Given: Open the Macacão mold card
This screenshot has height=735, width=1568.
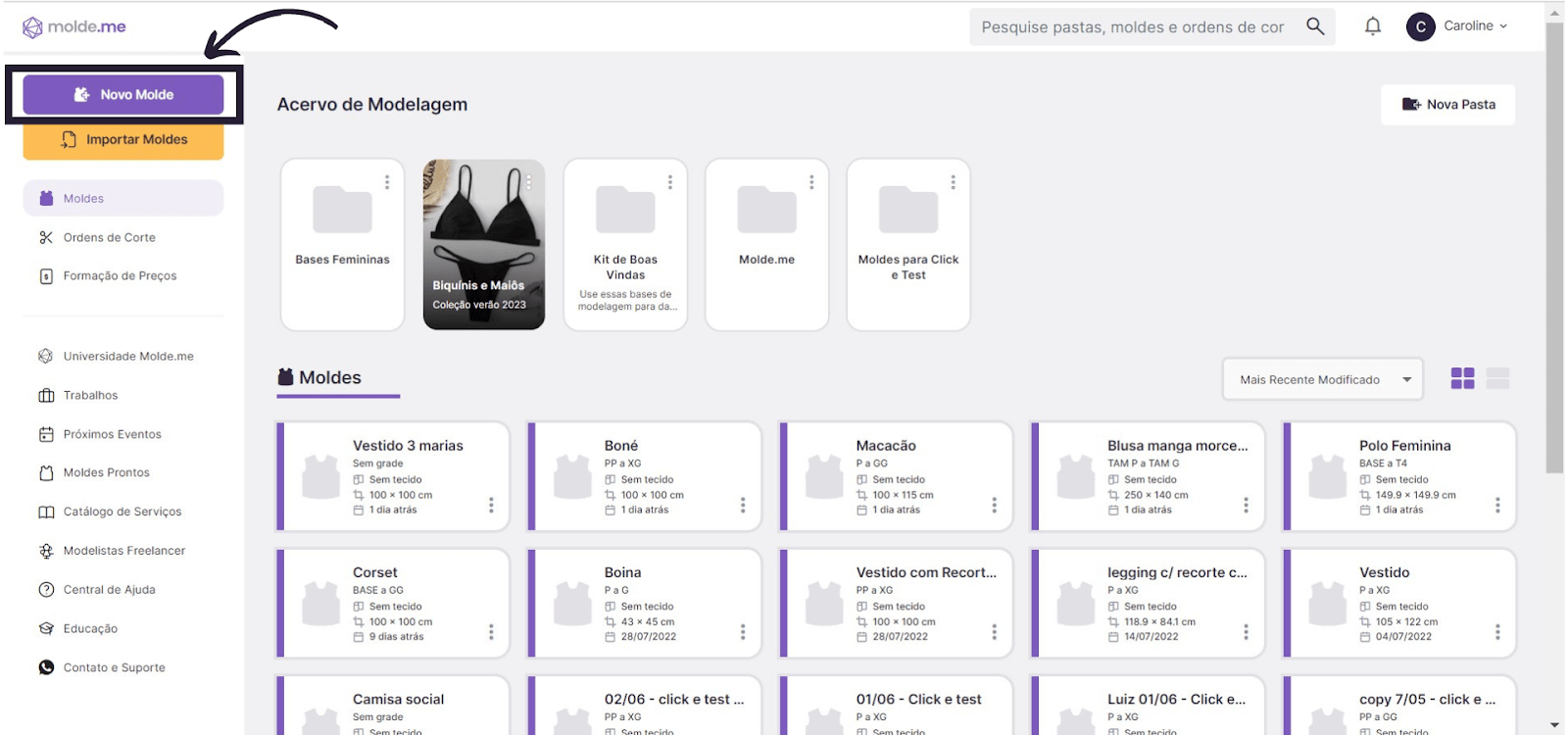Looking at the screenshot, I should click(896, 476).
